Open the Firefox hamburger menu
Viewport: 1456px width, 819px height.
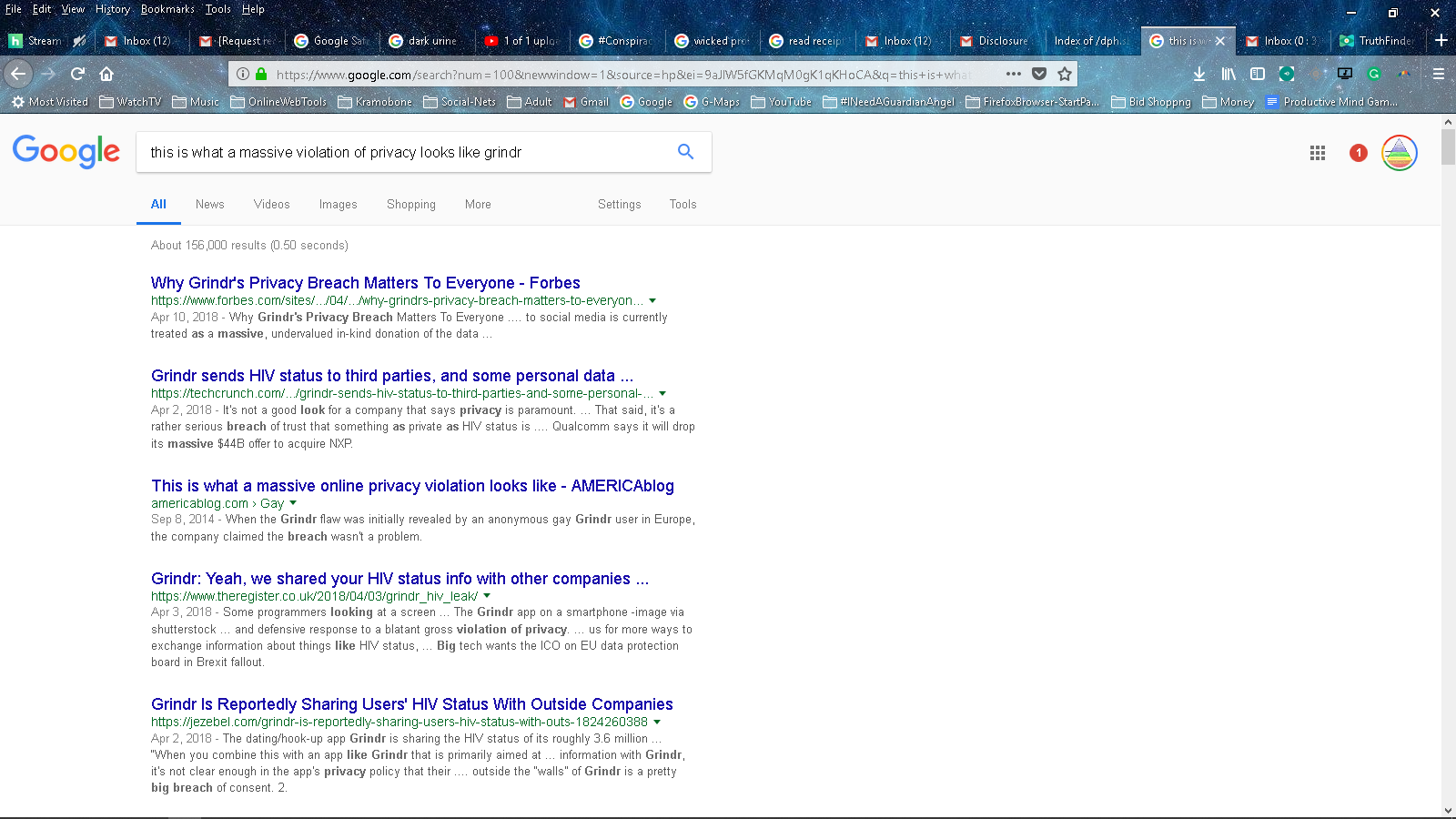coord(1439,74)
